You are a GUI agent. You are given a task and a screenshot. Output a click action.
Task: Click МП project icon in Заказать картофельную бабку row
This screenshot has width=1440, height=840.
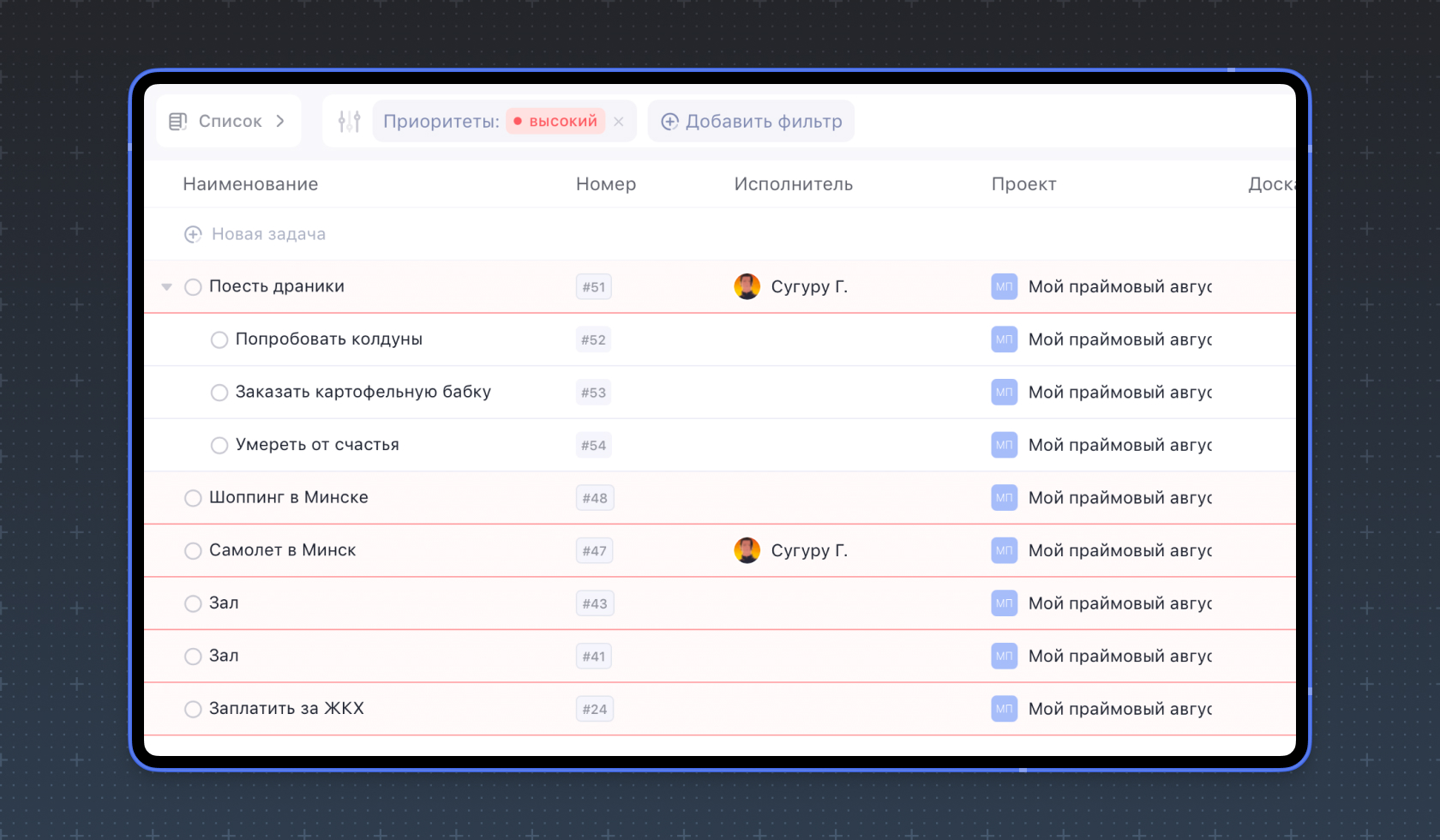point(1005,393)
